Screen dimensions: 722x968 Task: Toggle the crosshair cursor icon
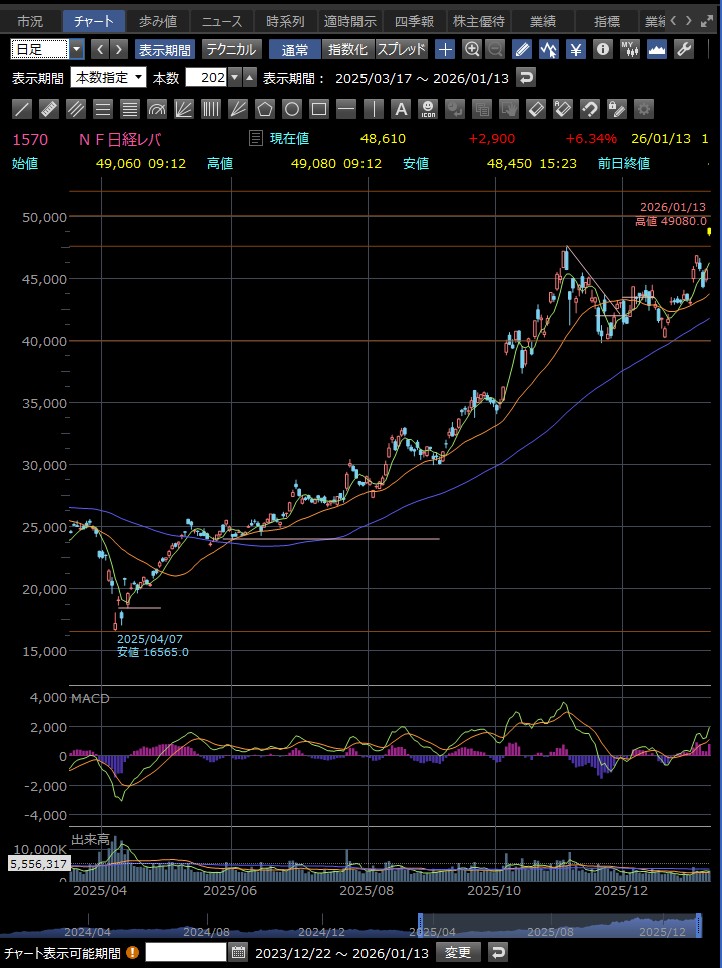(445, 49)
